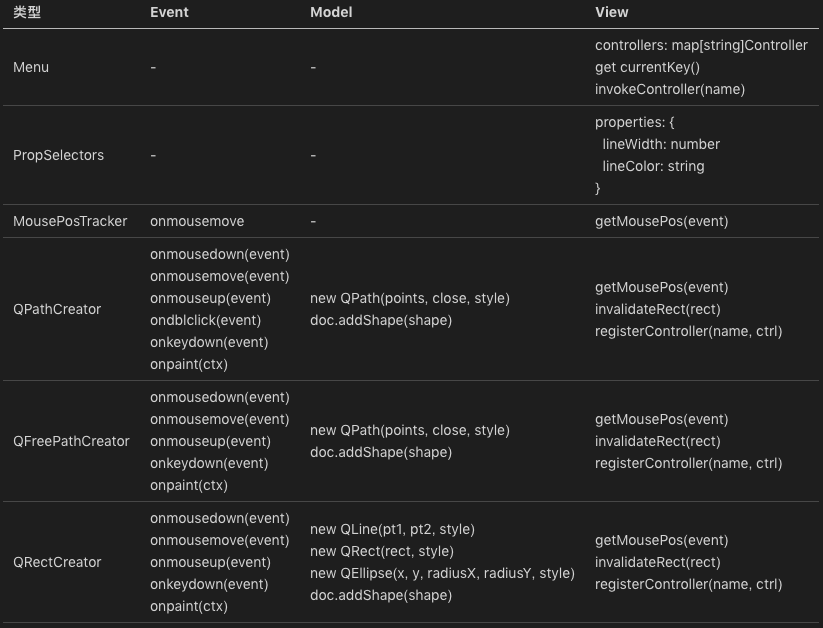
Task: Click new QLine(pt1, pt2, style) text
Action: pos(392,529)
